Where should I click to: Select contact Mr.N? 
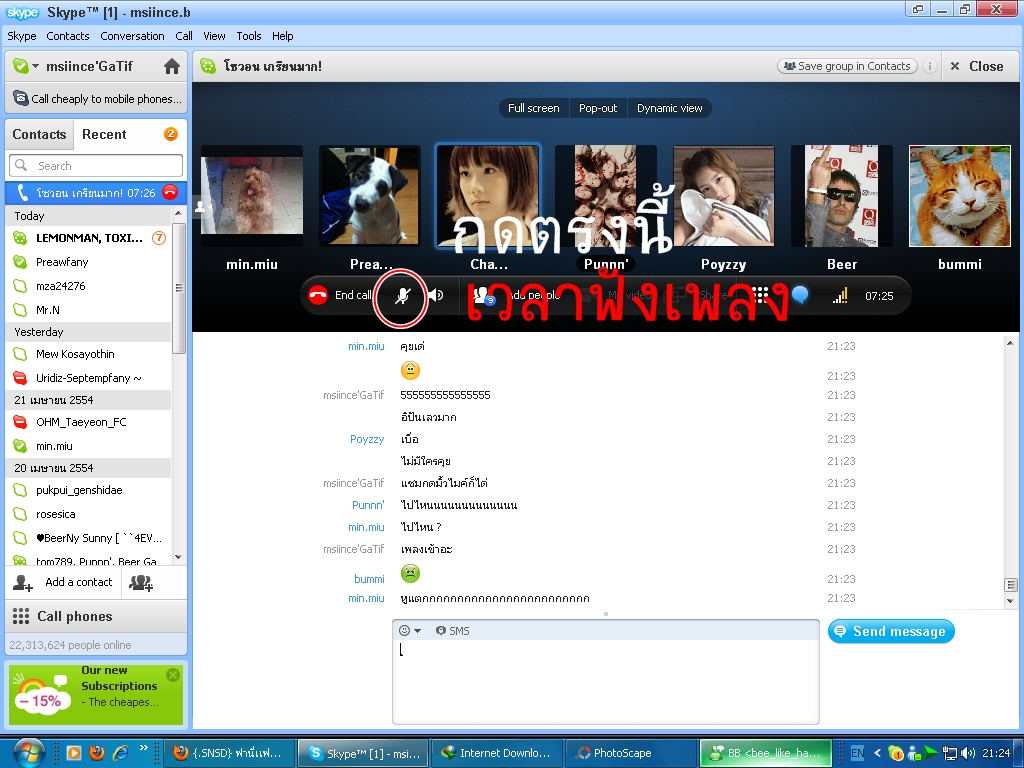click(x=89, y=310)
